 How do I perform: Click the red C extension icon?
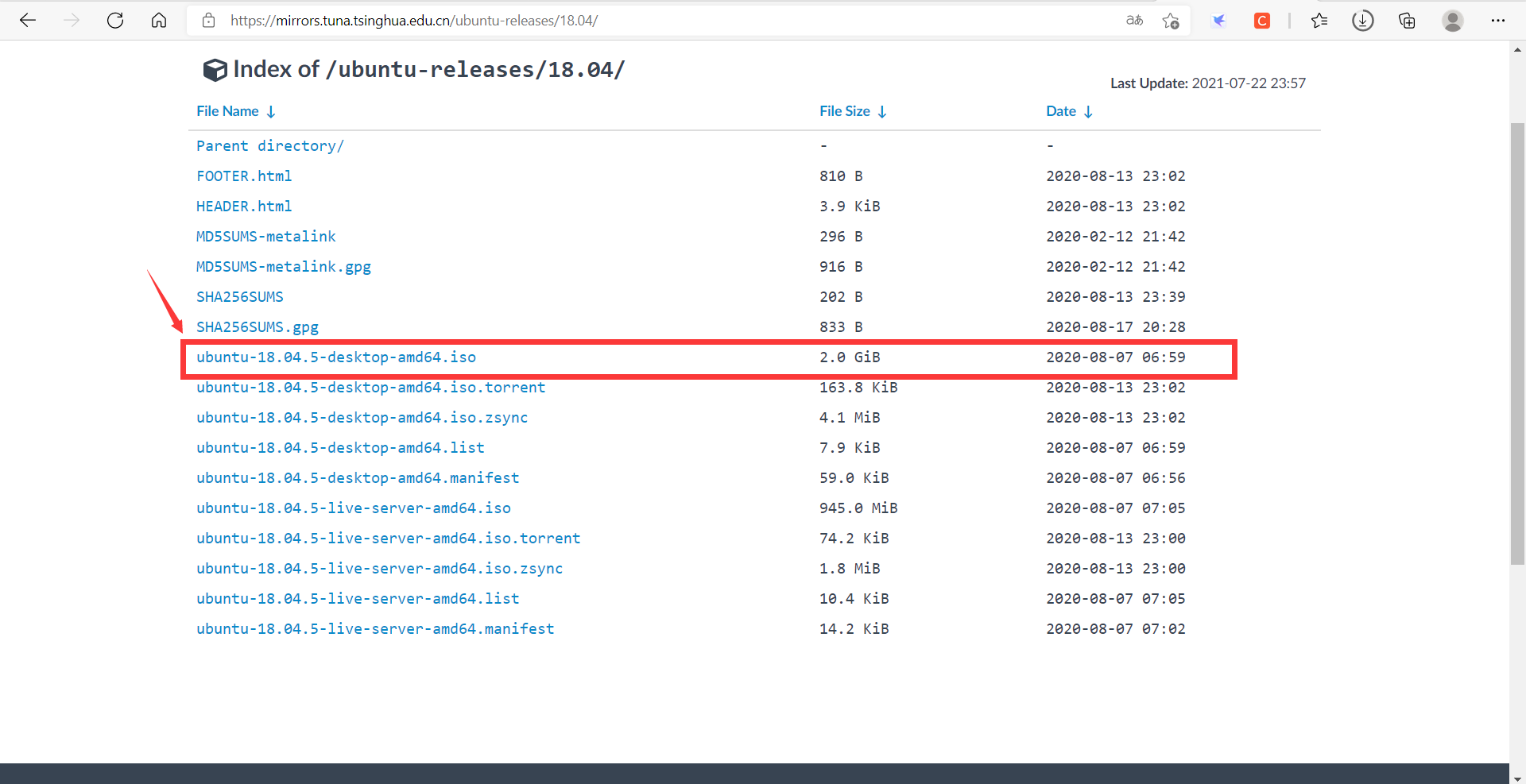coord(1262,21)
